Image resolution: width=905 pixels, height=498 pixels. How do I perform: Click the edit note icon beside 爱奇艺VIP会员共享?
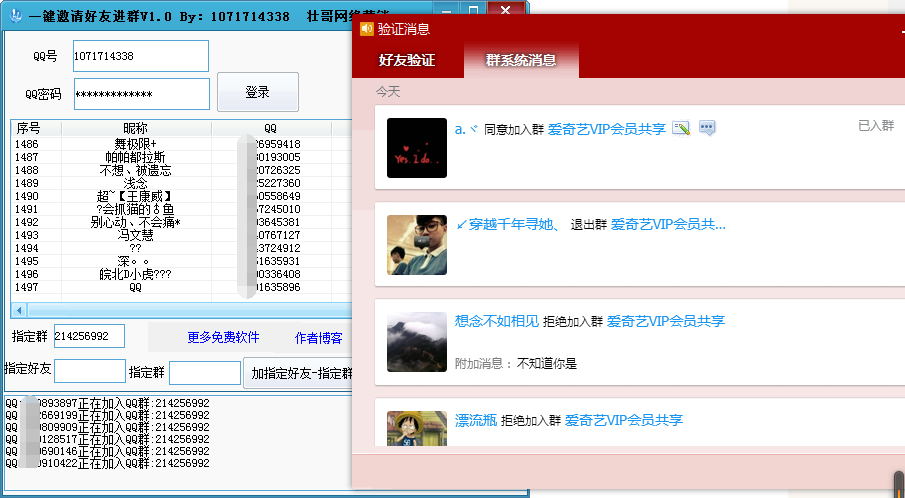click(681, 128)
